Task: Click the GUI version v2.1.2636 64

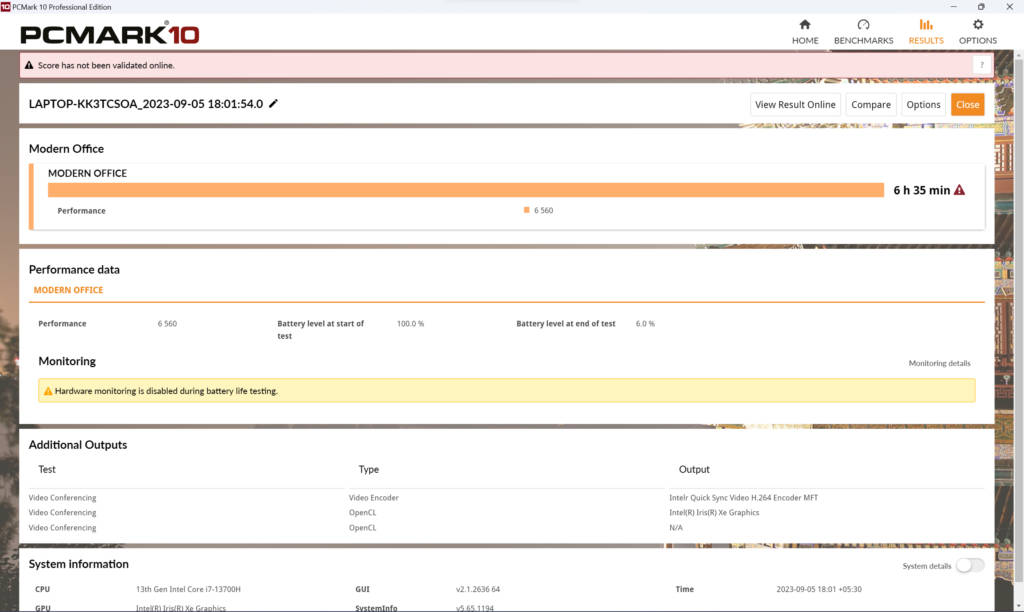Action: (x=477, y=589)
